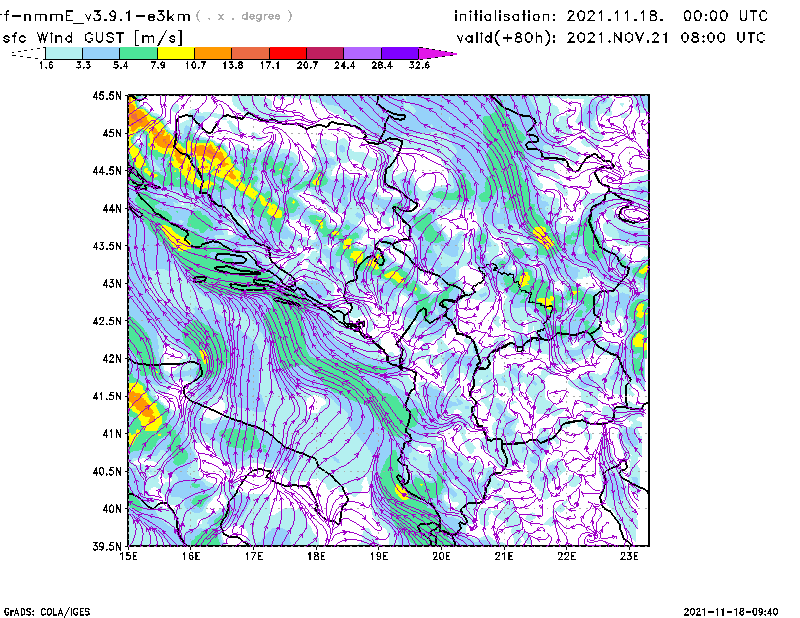The image size is (800, 618).
Task: Click the 19E longitude label
Action: (379, 556)
